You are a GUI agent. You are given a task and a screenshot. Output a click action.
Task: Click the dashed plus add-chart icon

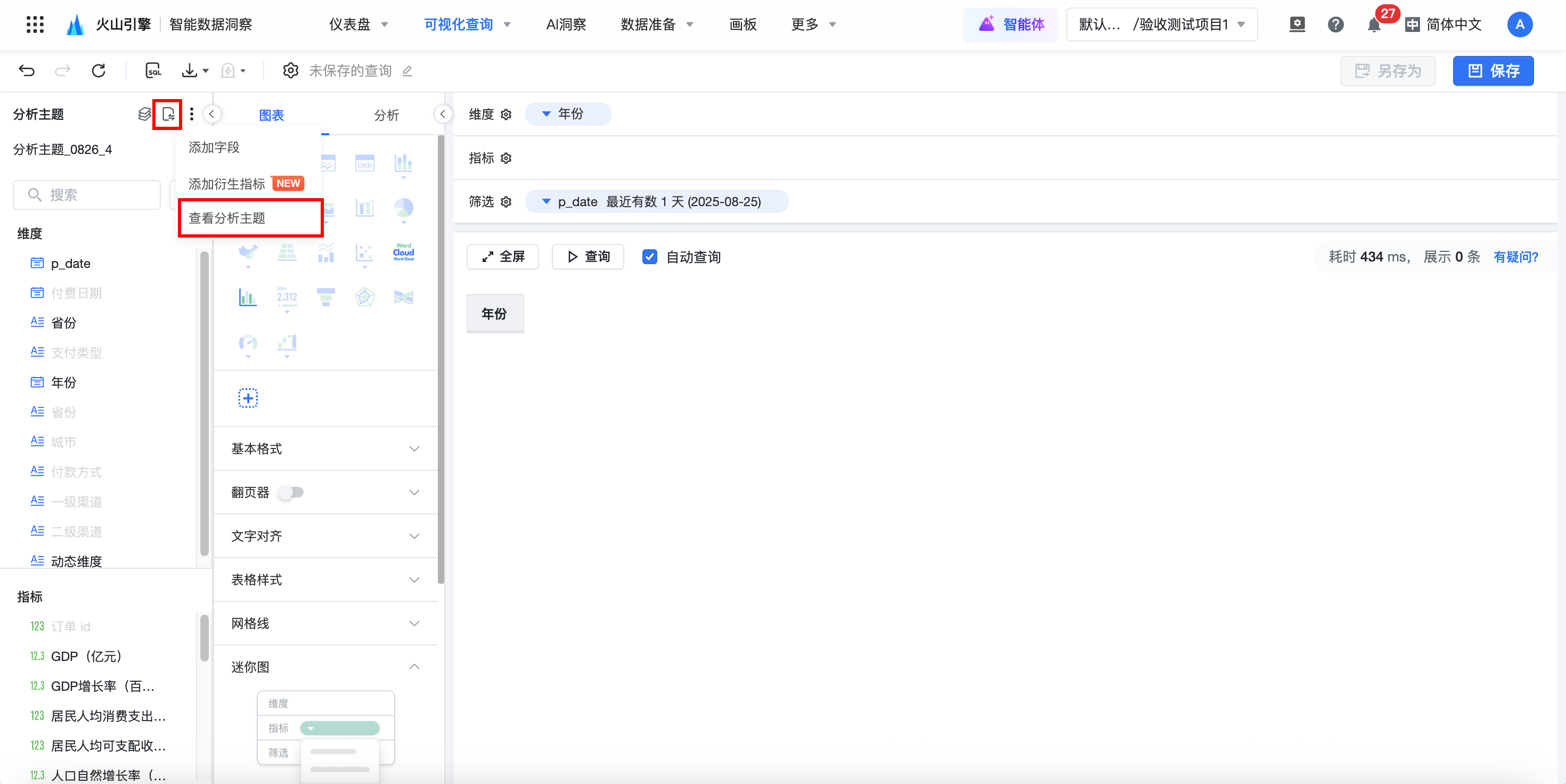248,398
